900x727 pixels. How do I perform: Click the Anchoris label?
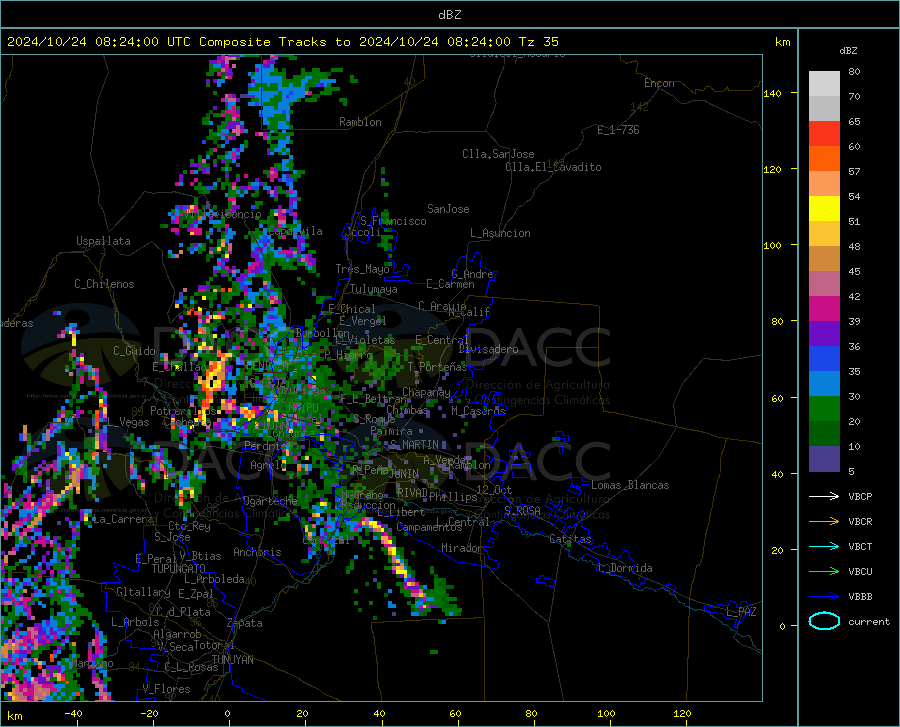pyautogui.click(x=257, y=553)
